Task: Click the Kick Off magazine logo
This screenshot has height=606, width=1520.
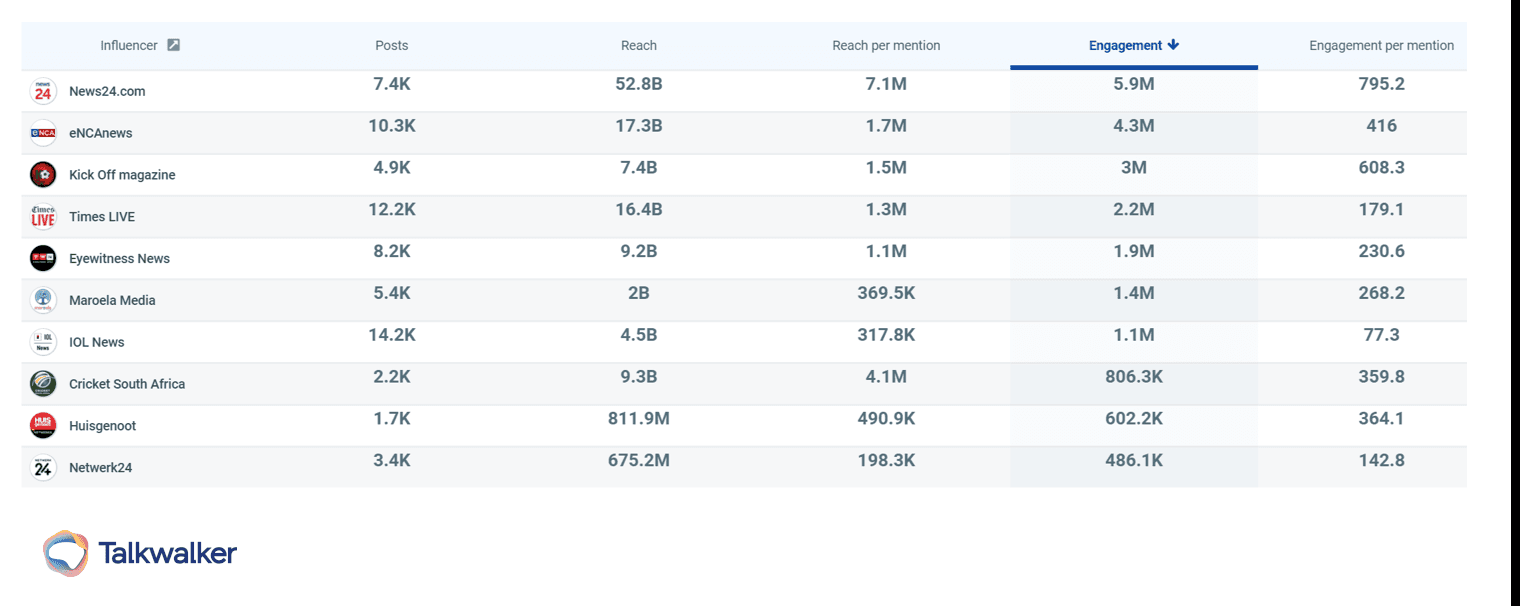Action: coord(42,173)
